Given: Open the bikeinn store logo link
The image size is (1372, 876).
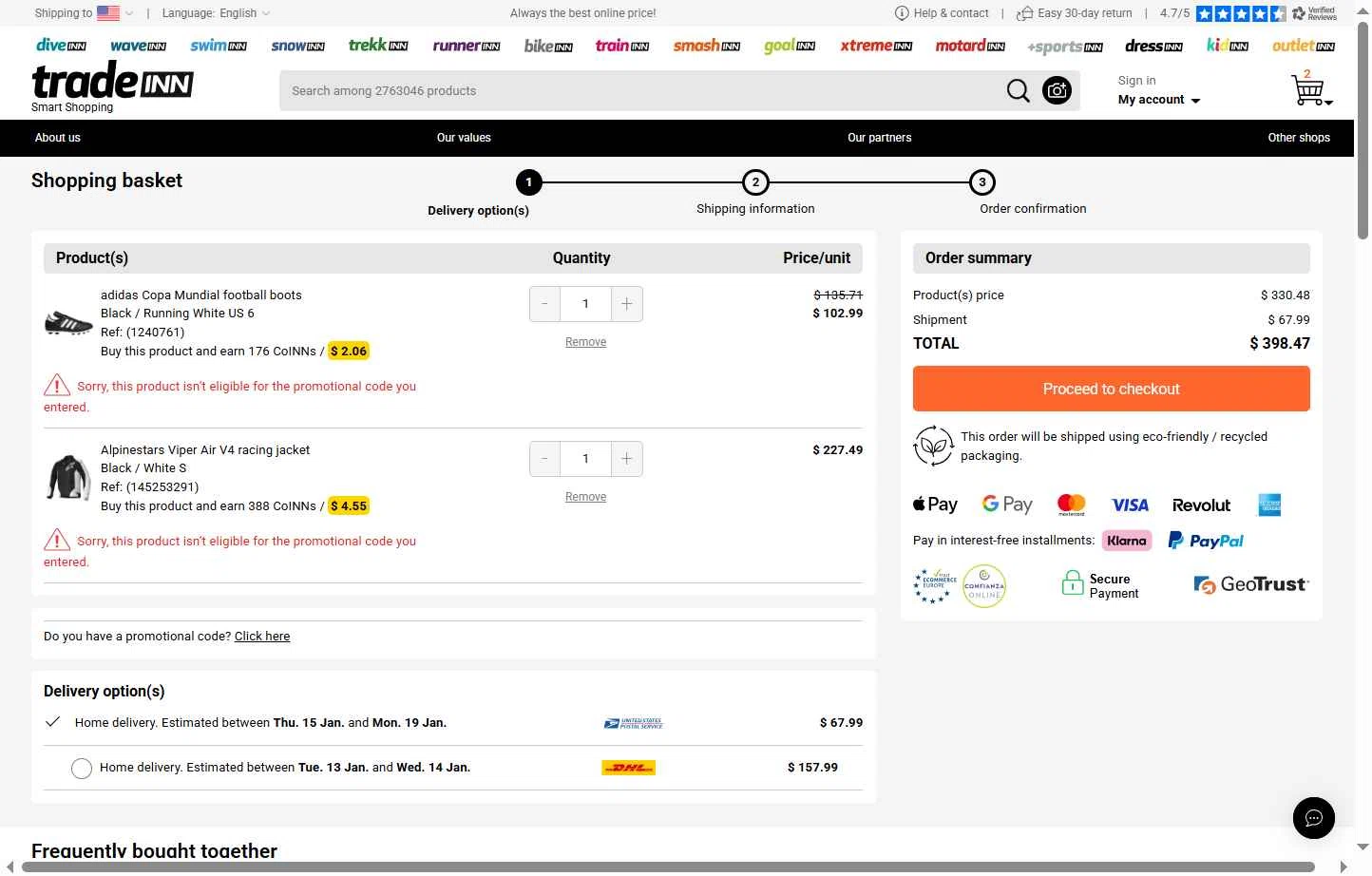Looking at the screenshot, I should point(548,46).
